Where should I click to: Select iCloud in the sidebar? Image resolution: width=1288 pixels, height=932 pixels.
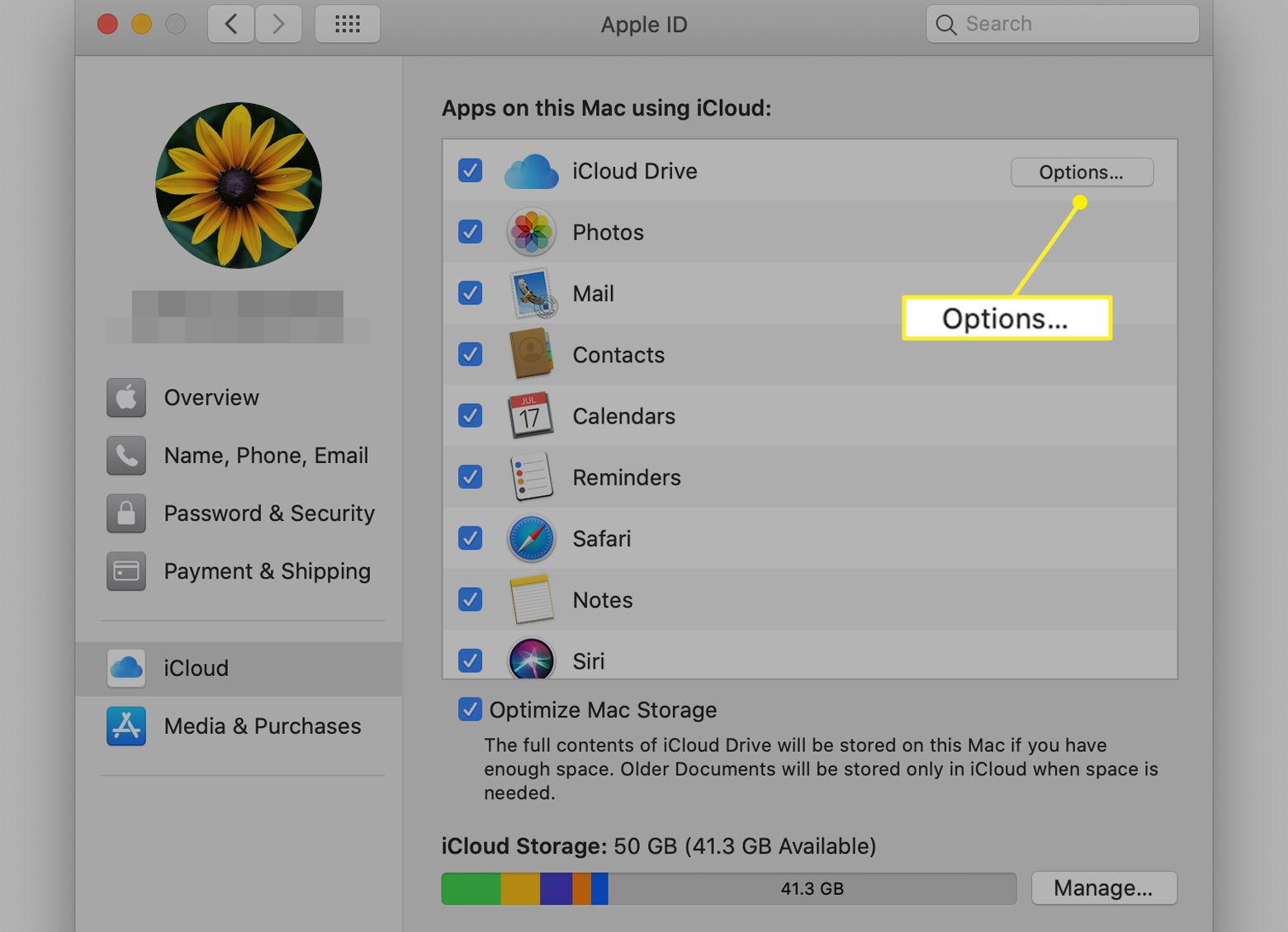pyautogui.click(x=239, y=668)
